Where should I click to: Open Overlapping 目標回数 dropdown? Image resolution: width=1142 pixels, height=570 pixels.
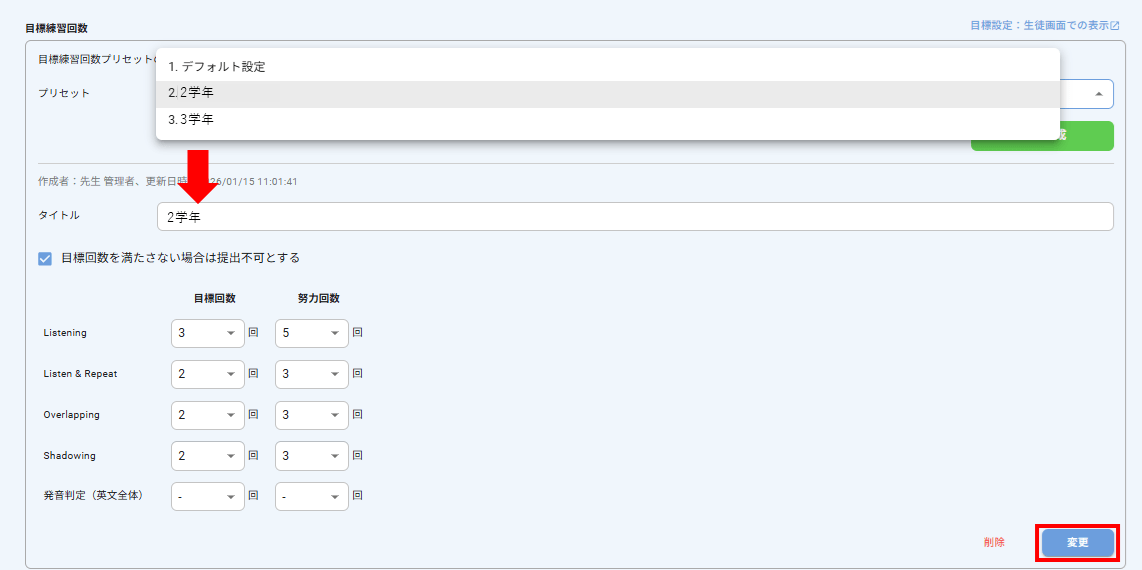click(x=208, y=415)
